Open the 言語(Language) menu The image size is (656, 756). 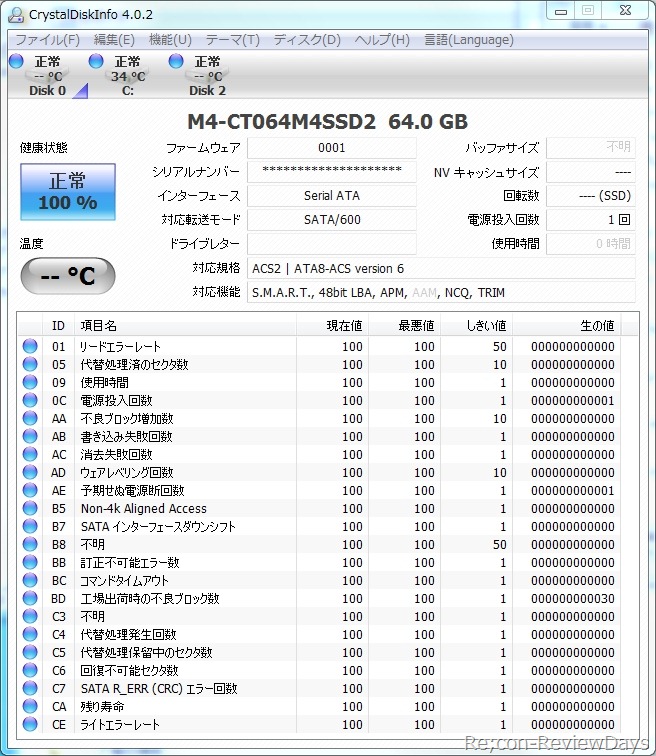point(469,40)
